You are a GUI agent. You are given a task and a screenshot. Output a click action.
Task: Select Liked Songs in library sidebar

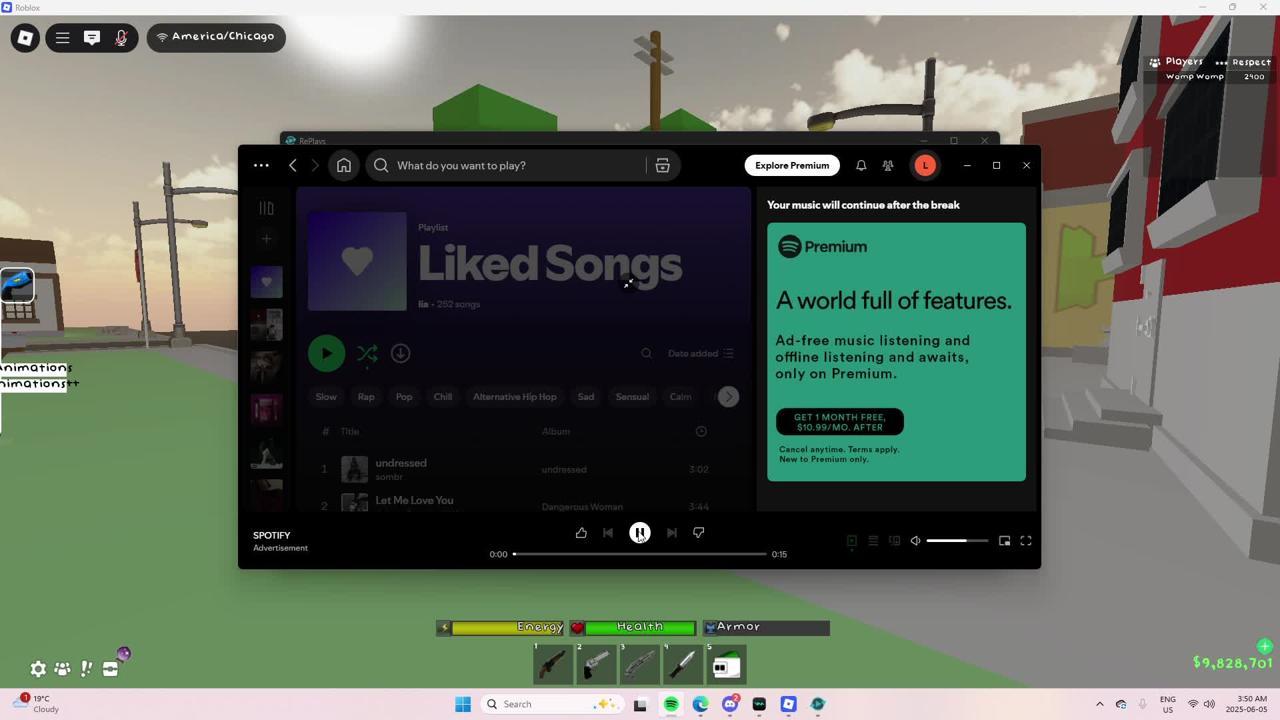266,282
